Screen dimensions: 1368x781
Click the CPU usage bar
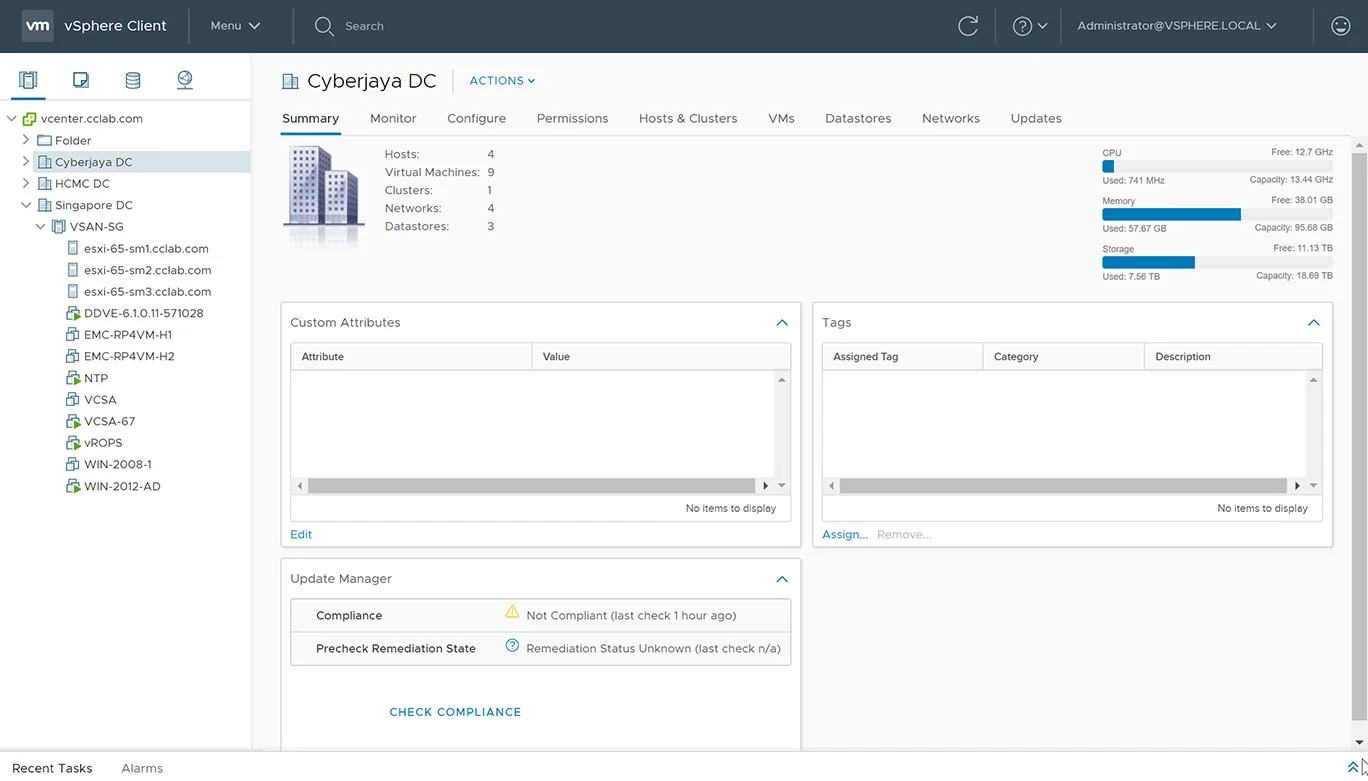point(1217,166)
